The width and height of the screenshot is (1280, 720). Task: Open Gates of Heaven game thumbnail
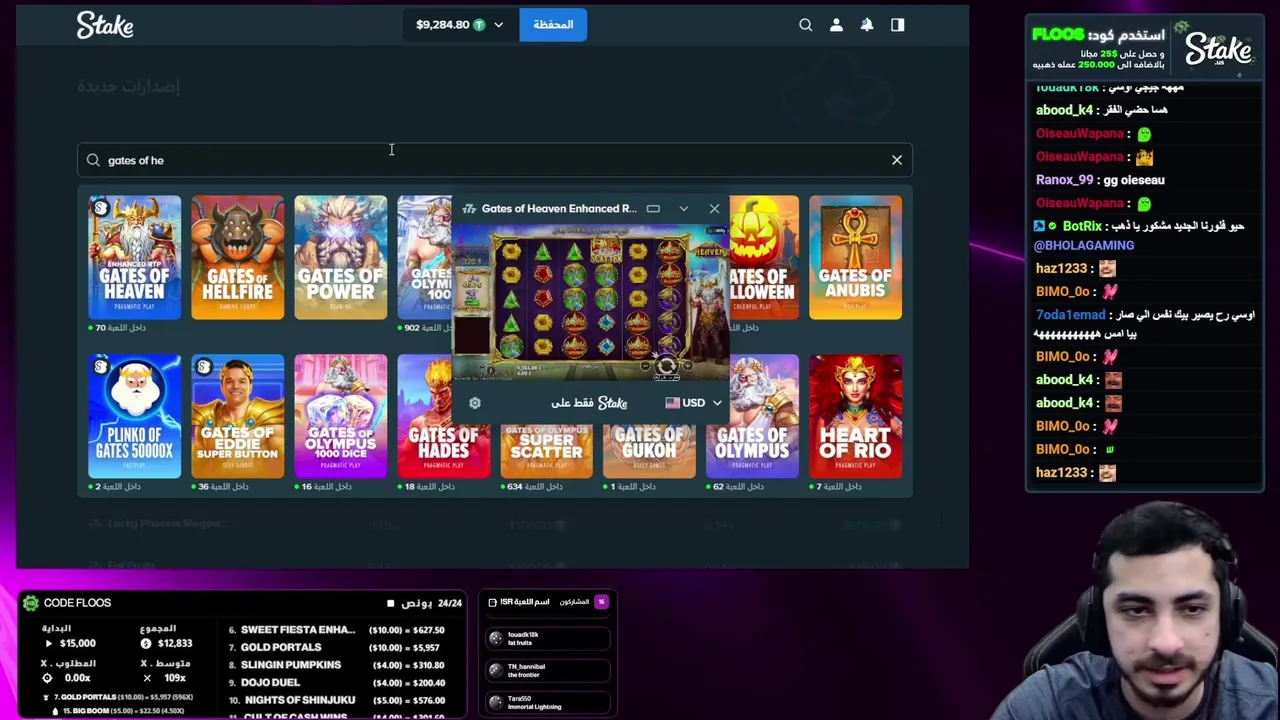(x=135, y=257)
